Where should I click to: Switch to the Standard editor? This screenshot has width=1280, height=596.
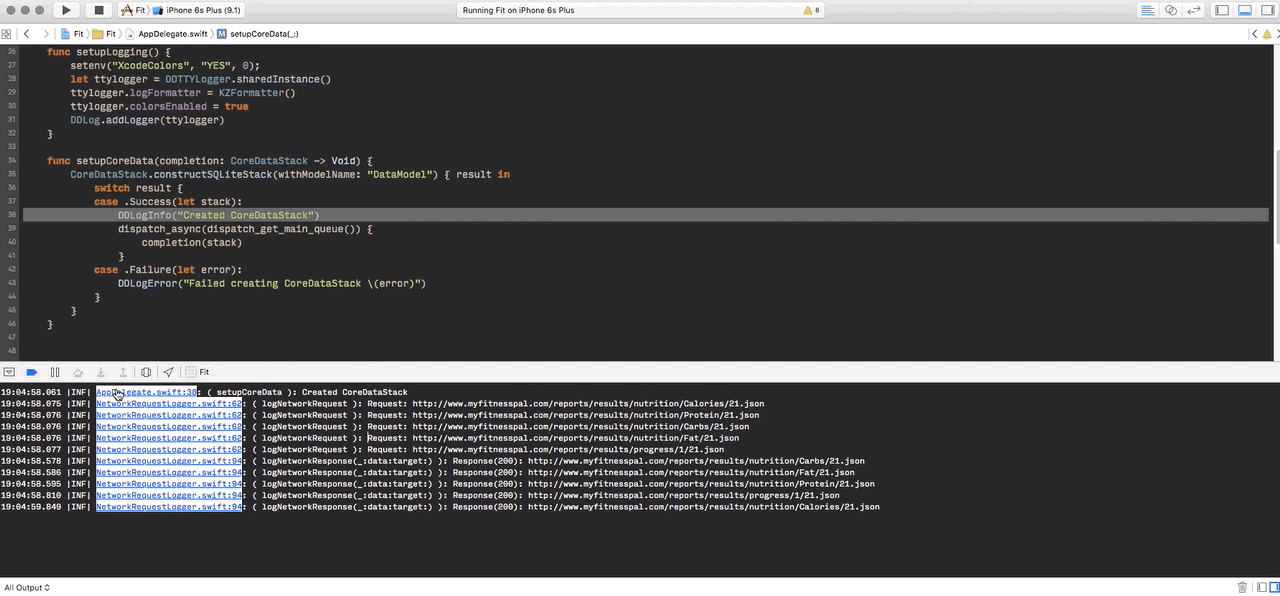click(1147, 10)
